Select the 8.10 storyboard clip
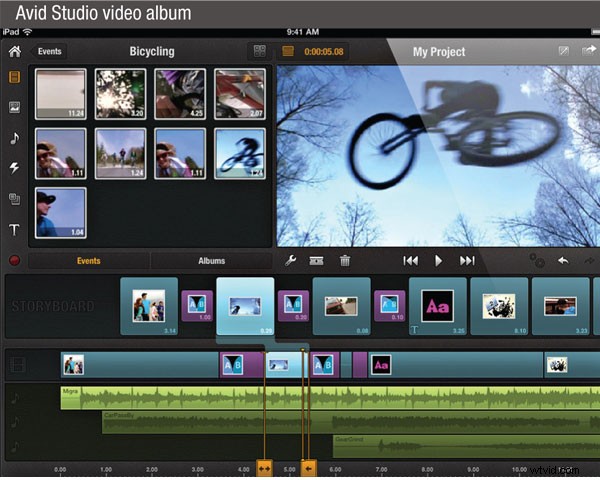600x480 pixels. tap(499, 306)
